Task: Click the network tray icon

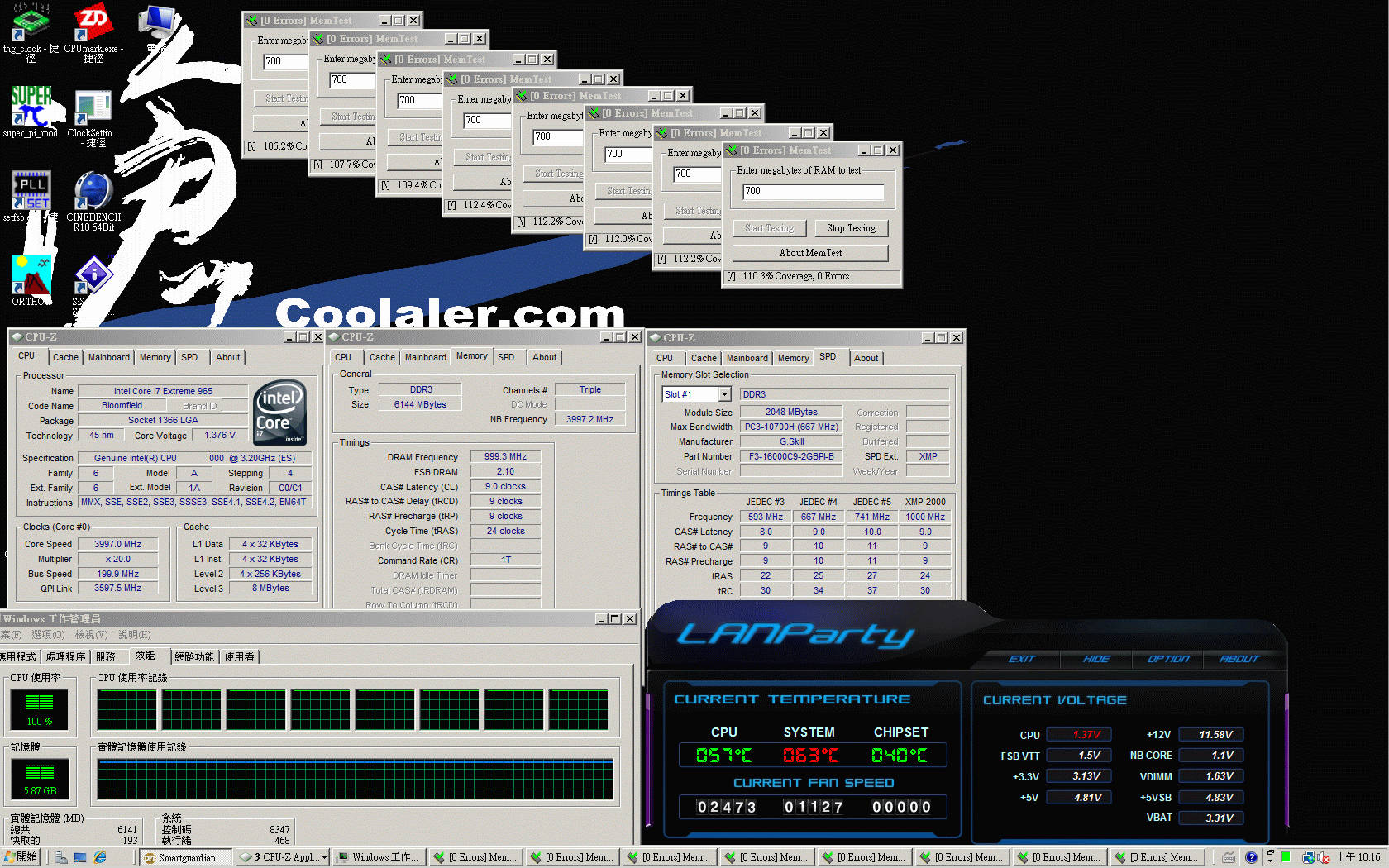Action: click(1309, 857)
